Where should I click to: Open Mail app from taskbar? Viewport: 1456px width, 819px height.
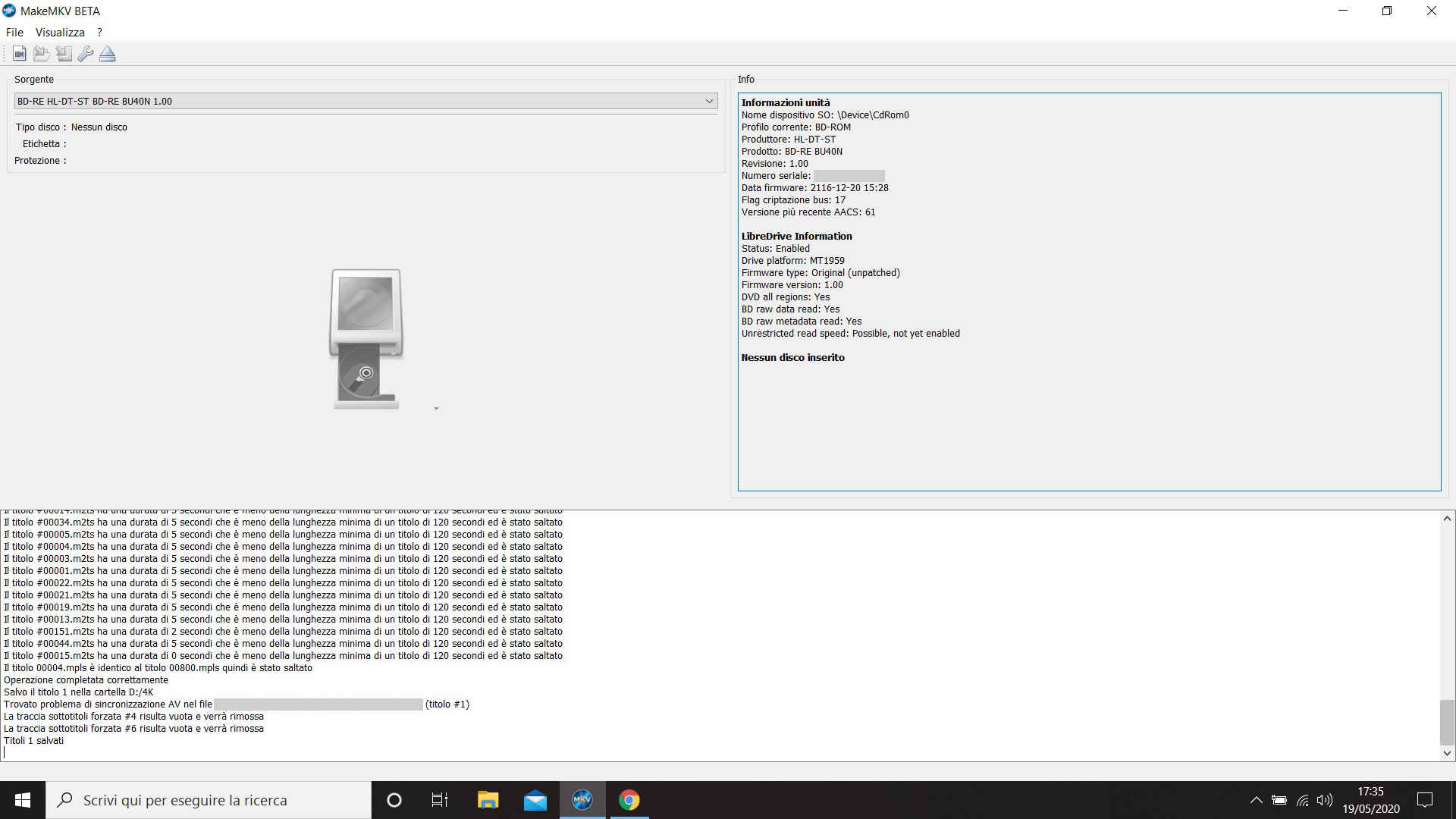[x=535, y=800]
